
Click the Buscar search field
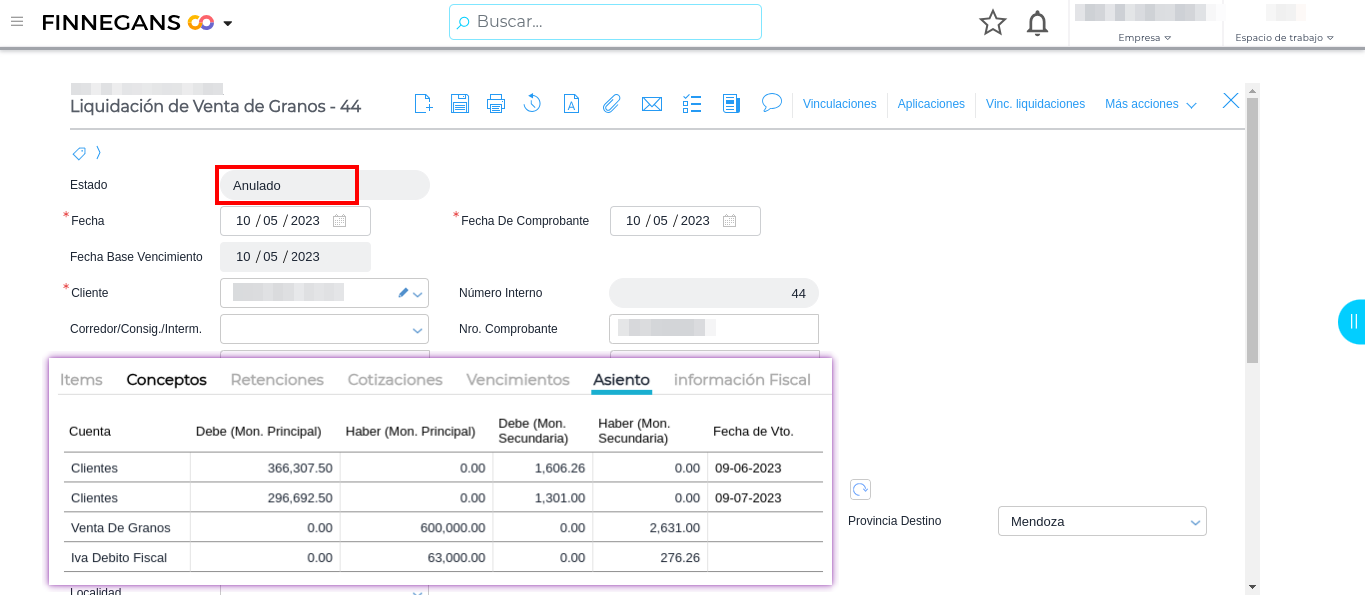(605, 22)
